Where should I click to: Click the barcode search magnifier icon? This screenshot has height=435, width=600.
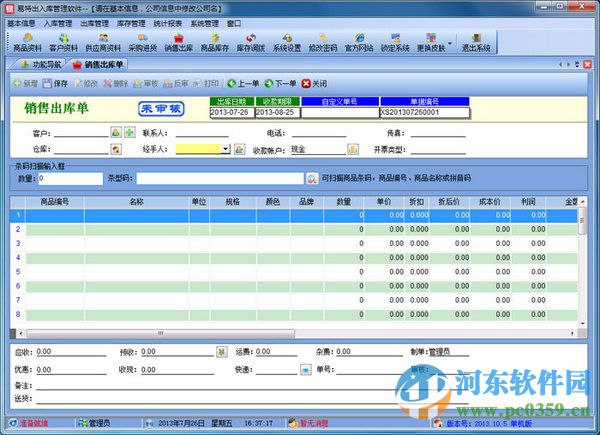point(312,179)
